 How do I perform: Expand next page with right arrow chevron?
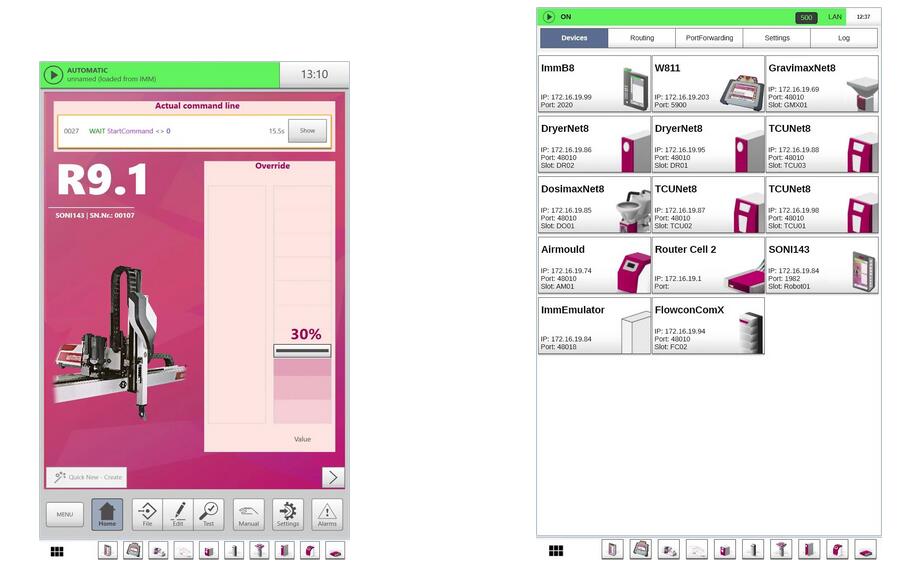333,477
